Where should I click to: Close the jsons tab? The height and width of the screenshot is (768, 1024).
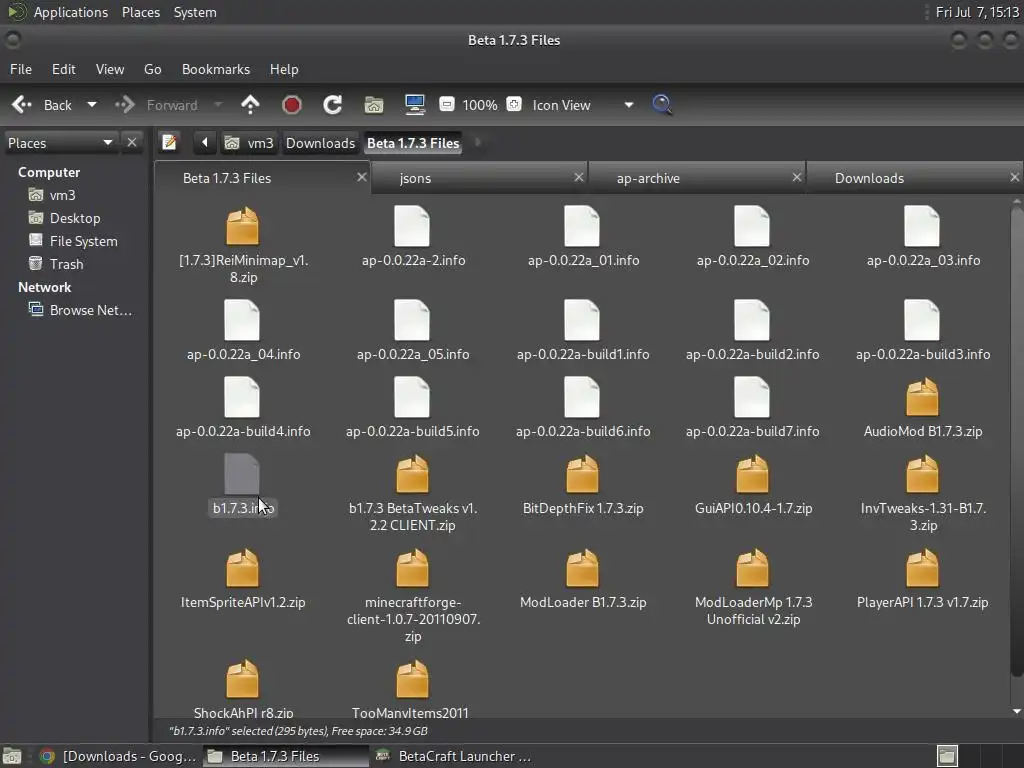579,177
